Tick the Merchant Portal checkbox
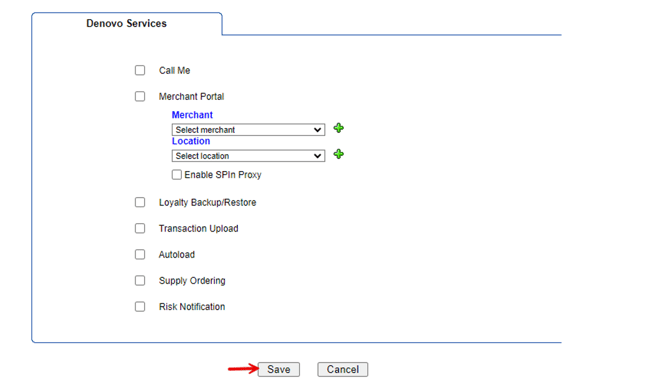Screen dimensions: 670x384 (140, 96)
